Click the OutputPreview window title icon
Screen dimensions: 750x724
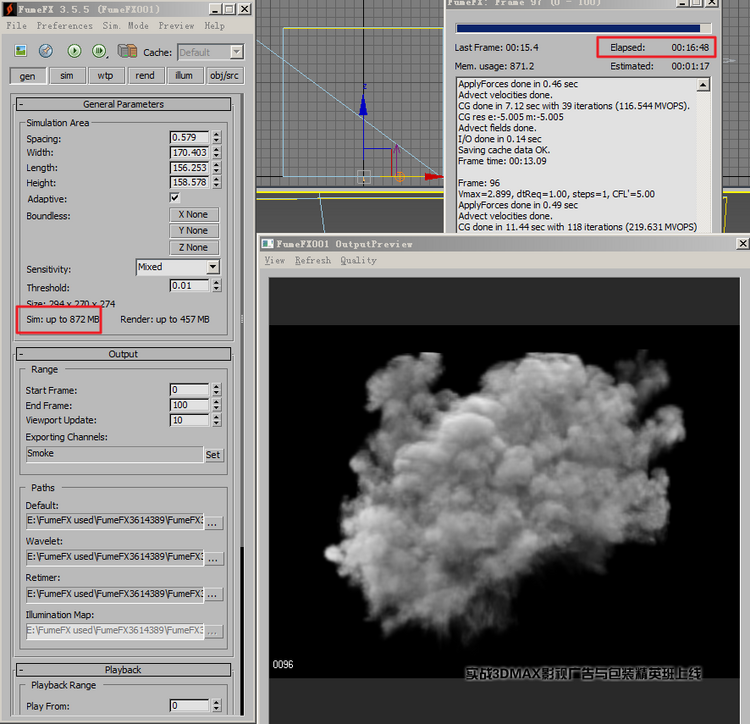coord(267,244)
